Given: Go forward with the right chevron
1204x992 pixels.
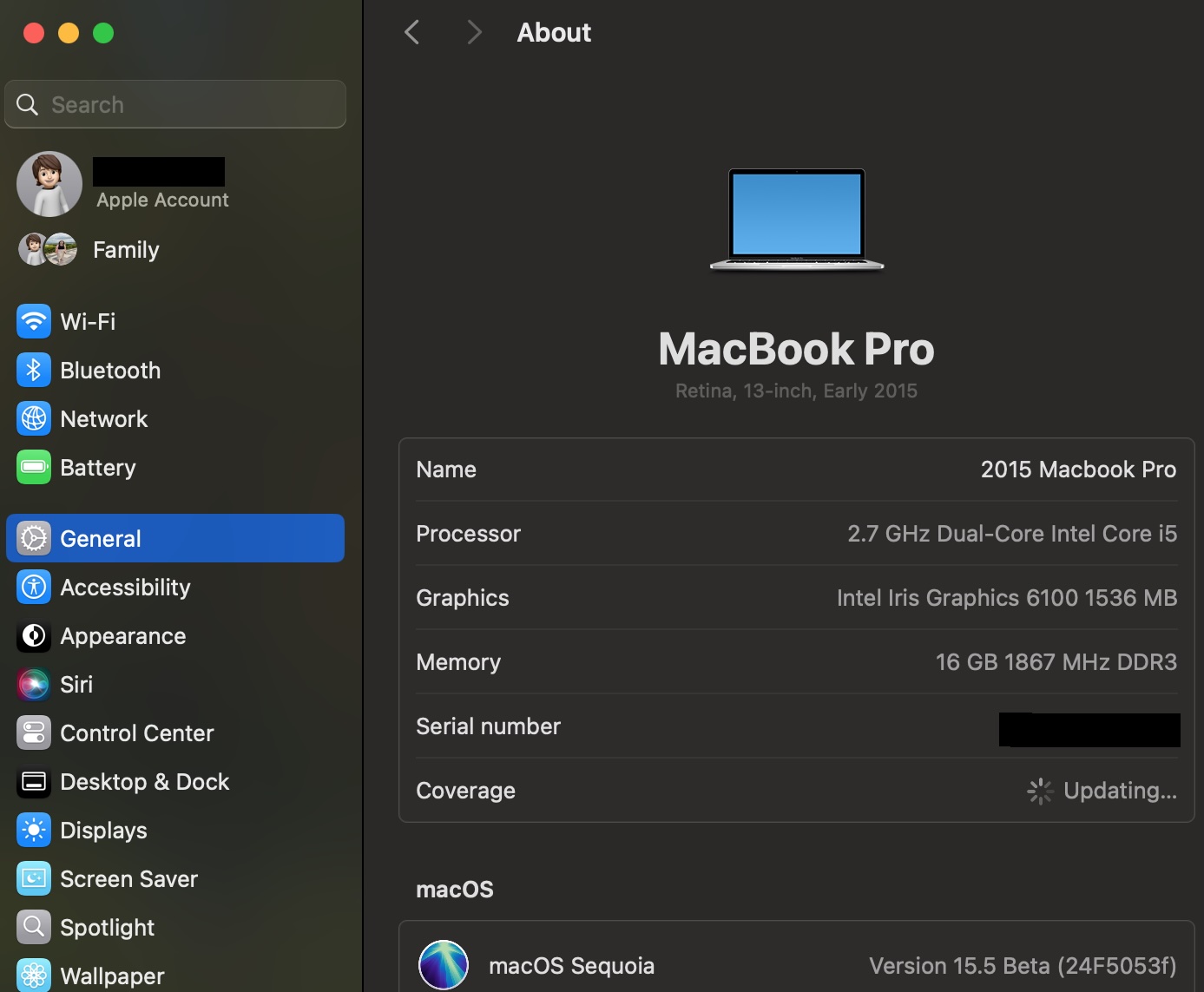Looking at the screenshot, I should click(x=474, y=32).
